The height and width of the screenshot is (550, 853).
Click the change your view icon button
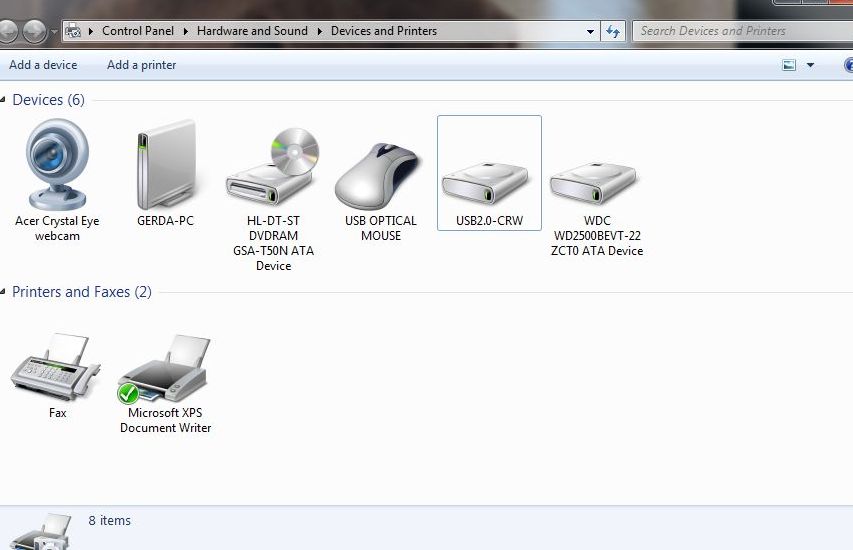(789, 65)
